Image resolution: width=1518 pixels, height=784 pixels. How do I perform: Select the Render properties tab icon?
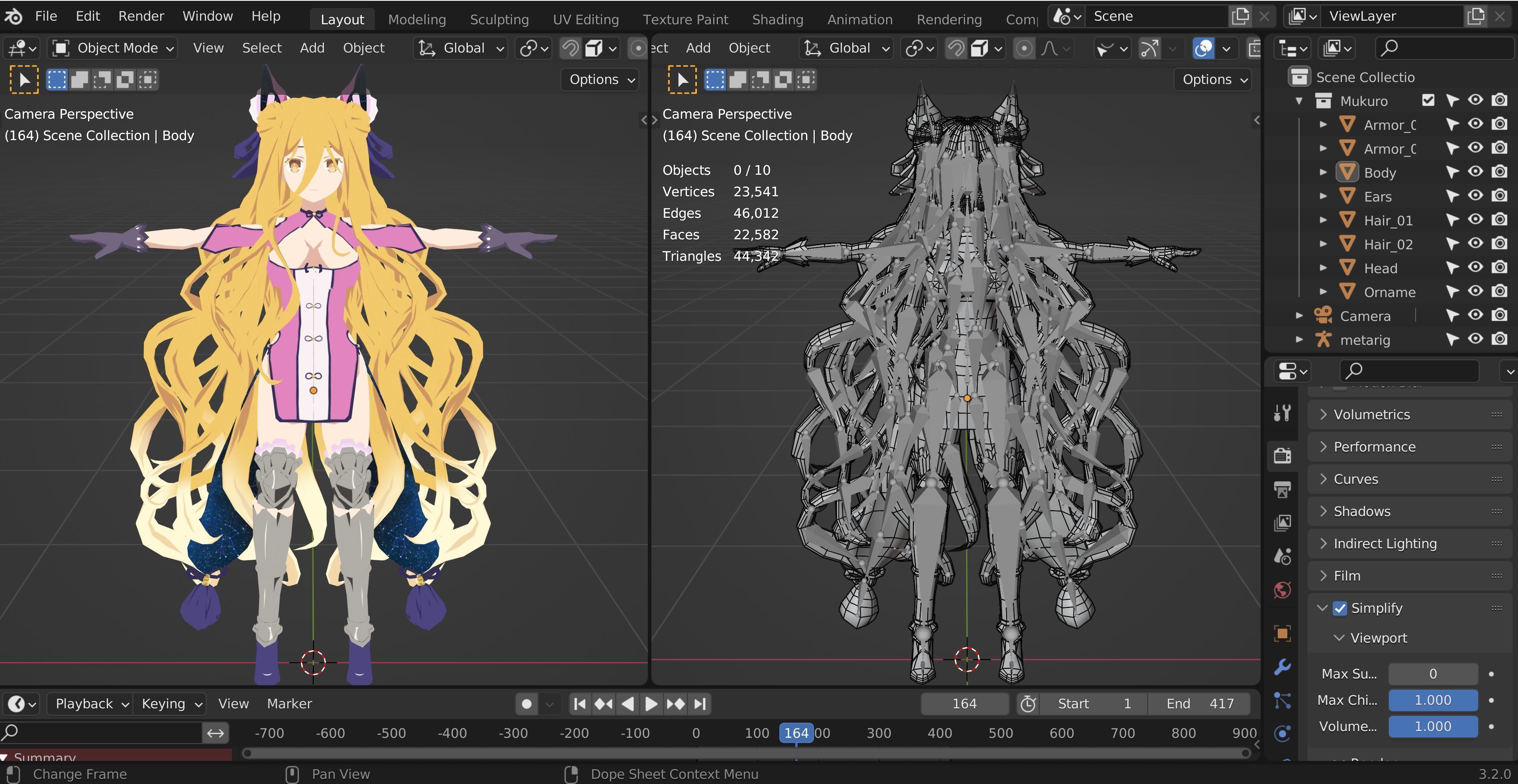pyautogui.click(x=1282, y=456)
